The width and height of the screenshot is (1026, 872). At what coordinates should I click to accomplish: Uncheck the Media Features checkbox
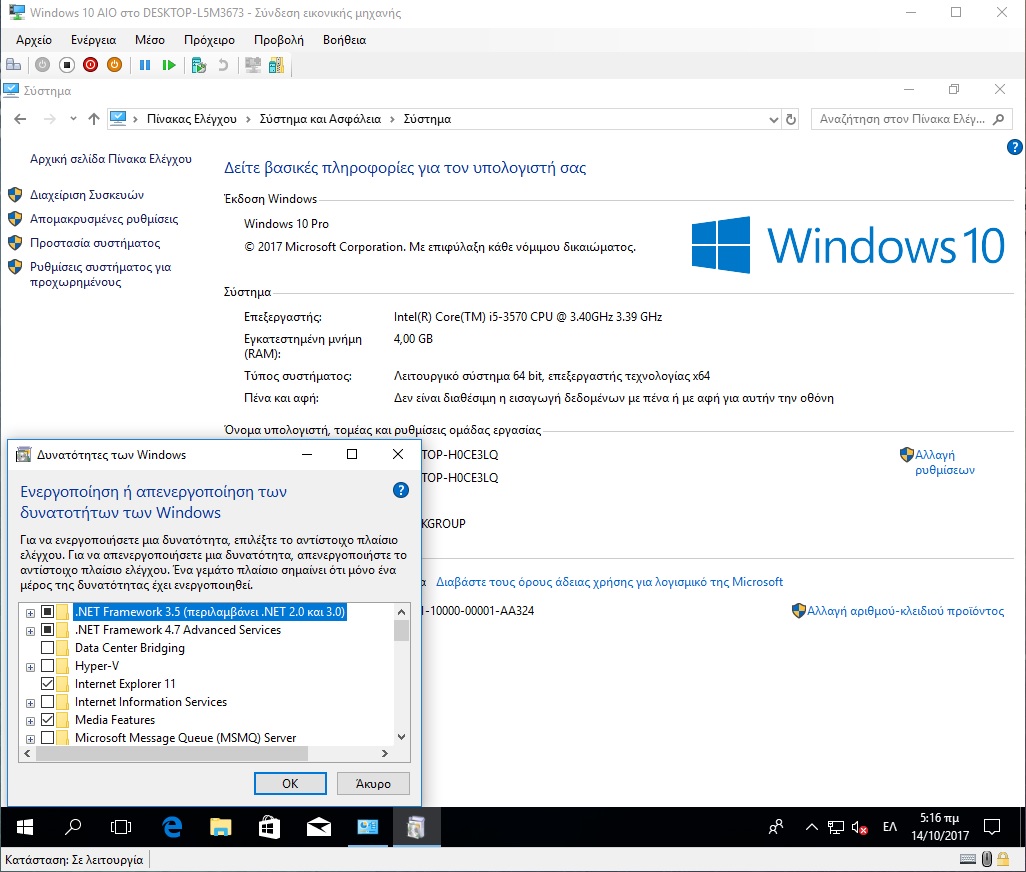click(x=47, y=720)
